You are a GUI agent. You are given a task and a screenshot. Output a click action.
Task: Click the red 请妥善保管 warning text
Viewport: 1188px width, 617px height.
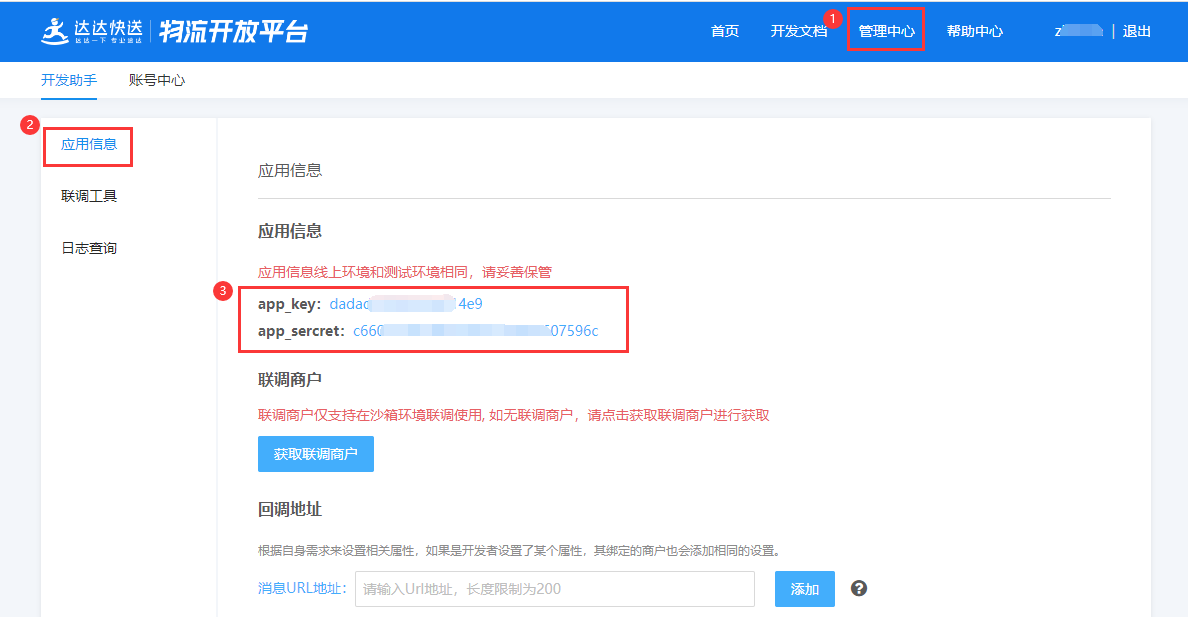click(517, 272)
